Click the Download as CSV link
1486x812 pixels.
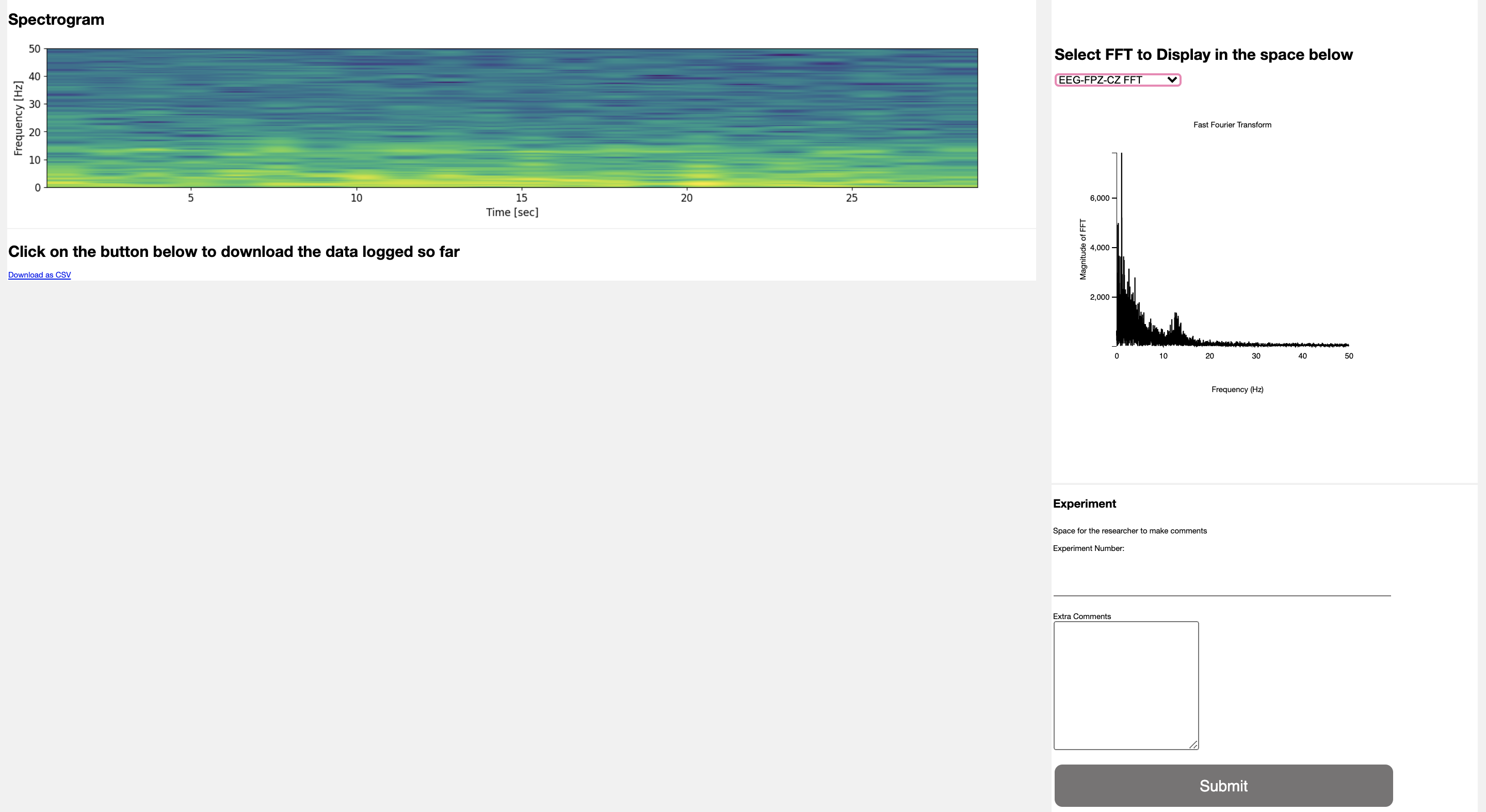click(39, 275)
